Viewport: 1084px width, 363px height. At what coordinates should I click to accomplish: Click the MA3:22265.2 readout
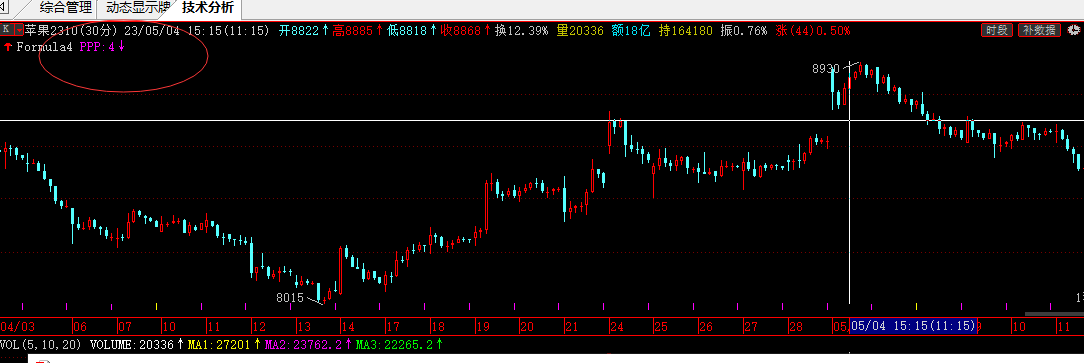(x=394, y=344)
